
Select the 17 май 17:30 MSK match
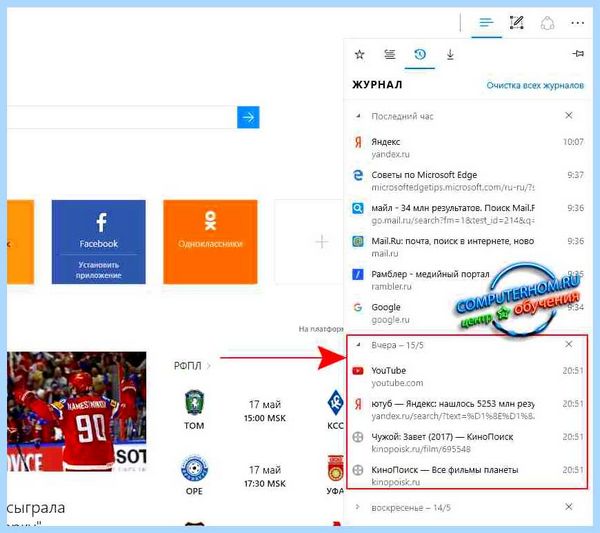point(265,477)
